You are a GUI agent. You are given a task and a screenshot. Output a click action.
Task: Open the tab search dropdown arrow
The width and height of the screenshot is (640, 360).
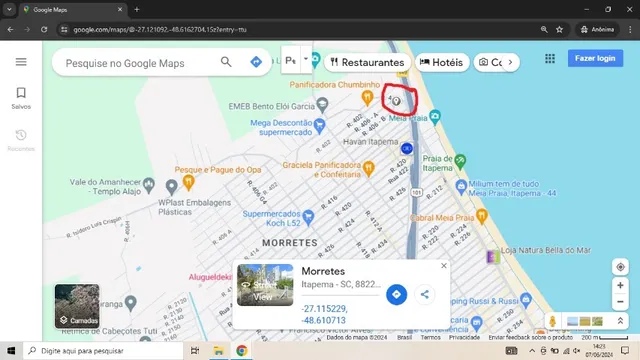pos(9,9)
